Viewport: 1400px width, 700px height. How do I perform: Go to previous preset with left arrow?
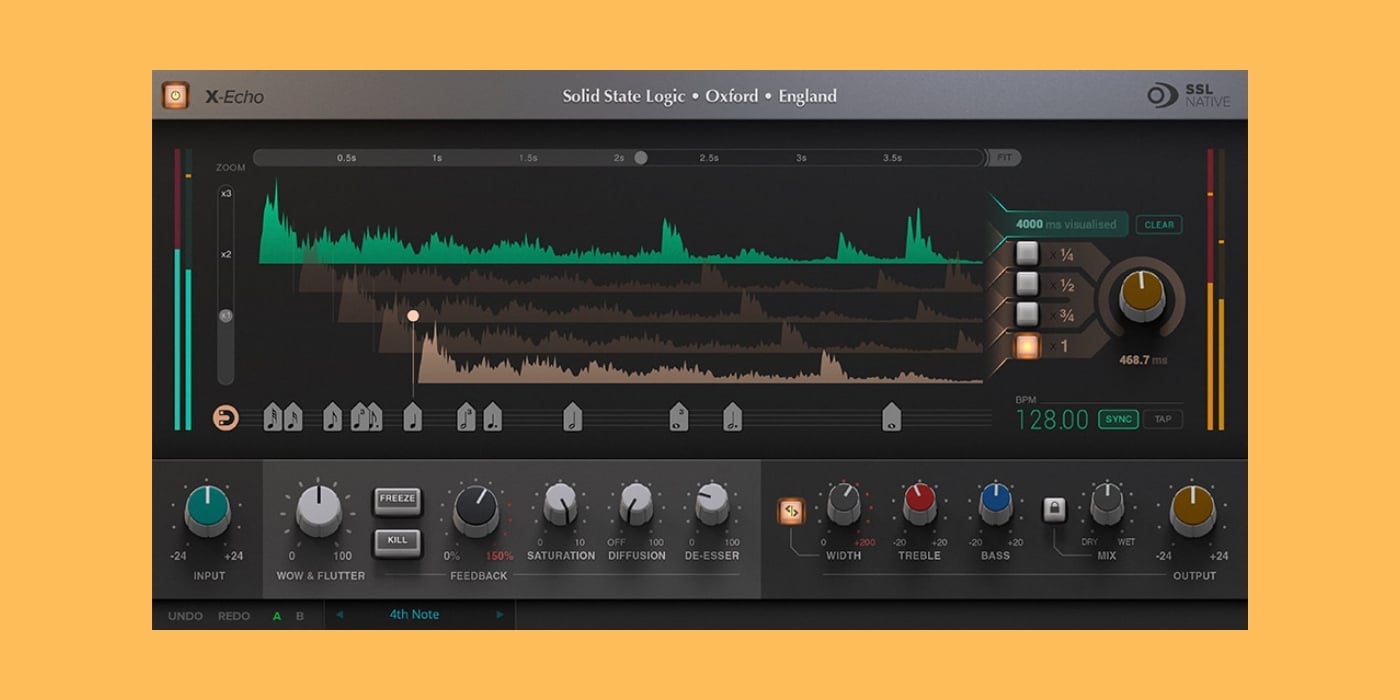pos(339,615)
